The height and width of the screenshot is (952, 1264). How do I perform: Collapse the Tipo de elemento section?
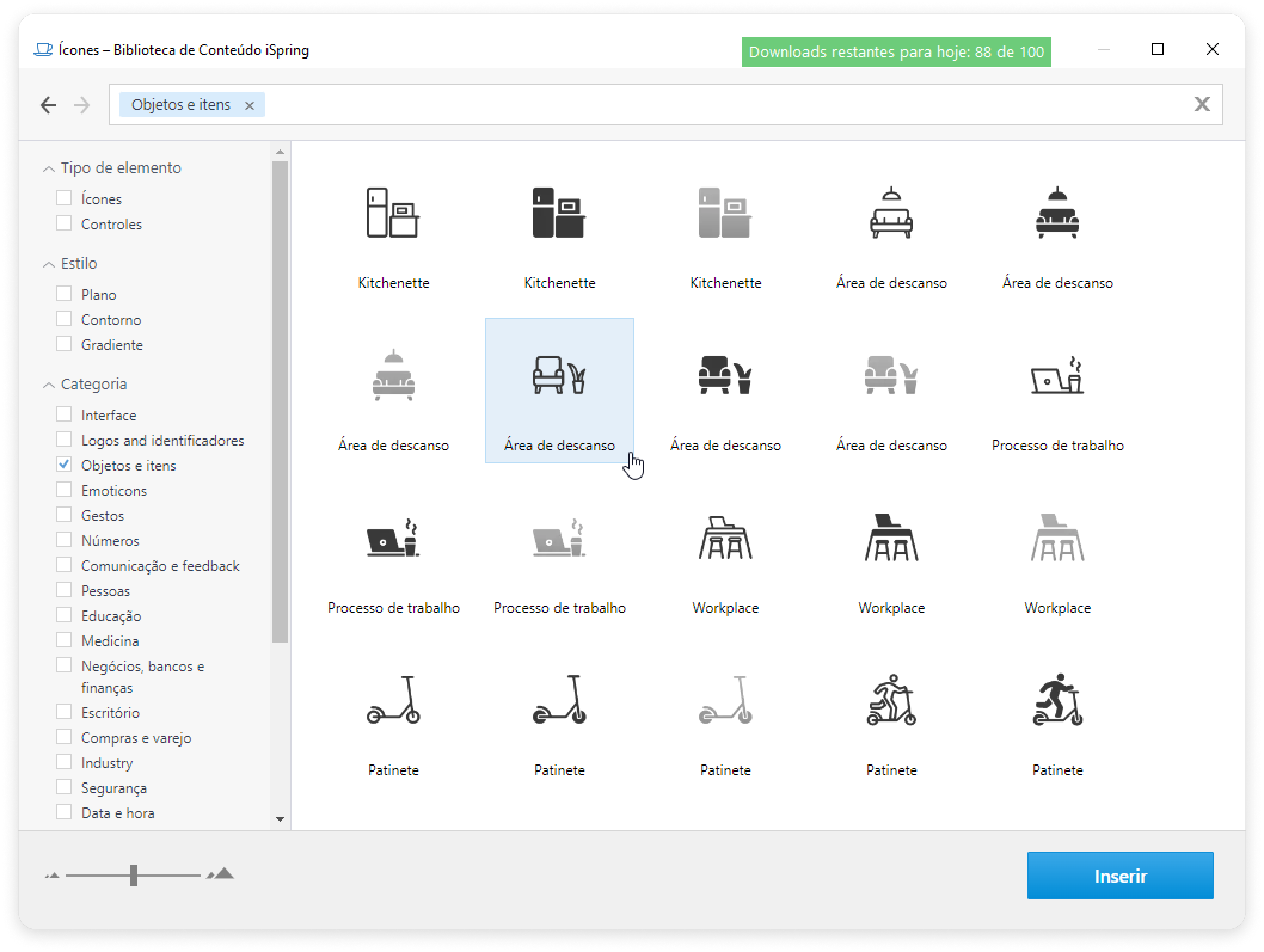(50, 169)
